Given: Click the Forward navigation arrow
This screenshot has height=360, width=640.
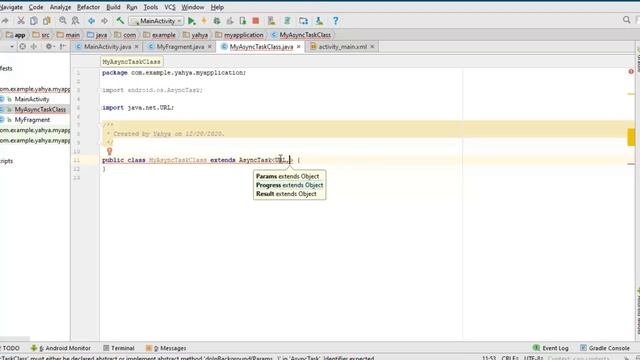Looking at the screenshot, I should tap(104, 21).
